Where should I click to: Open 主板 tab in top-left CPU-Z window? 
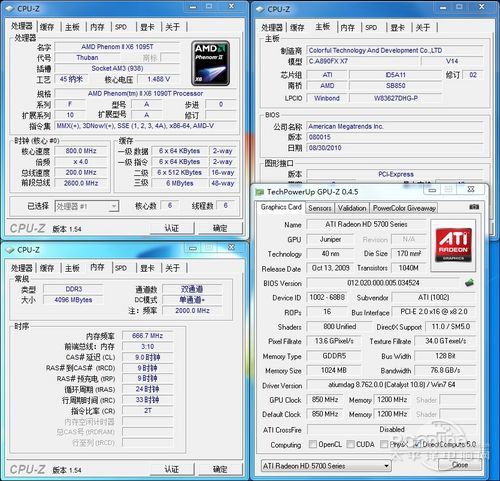[x=72, y=27]
